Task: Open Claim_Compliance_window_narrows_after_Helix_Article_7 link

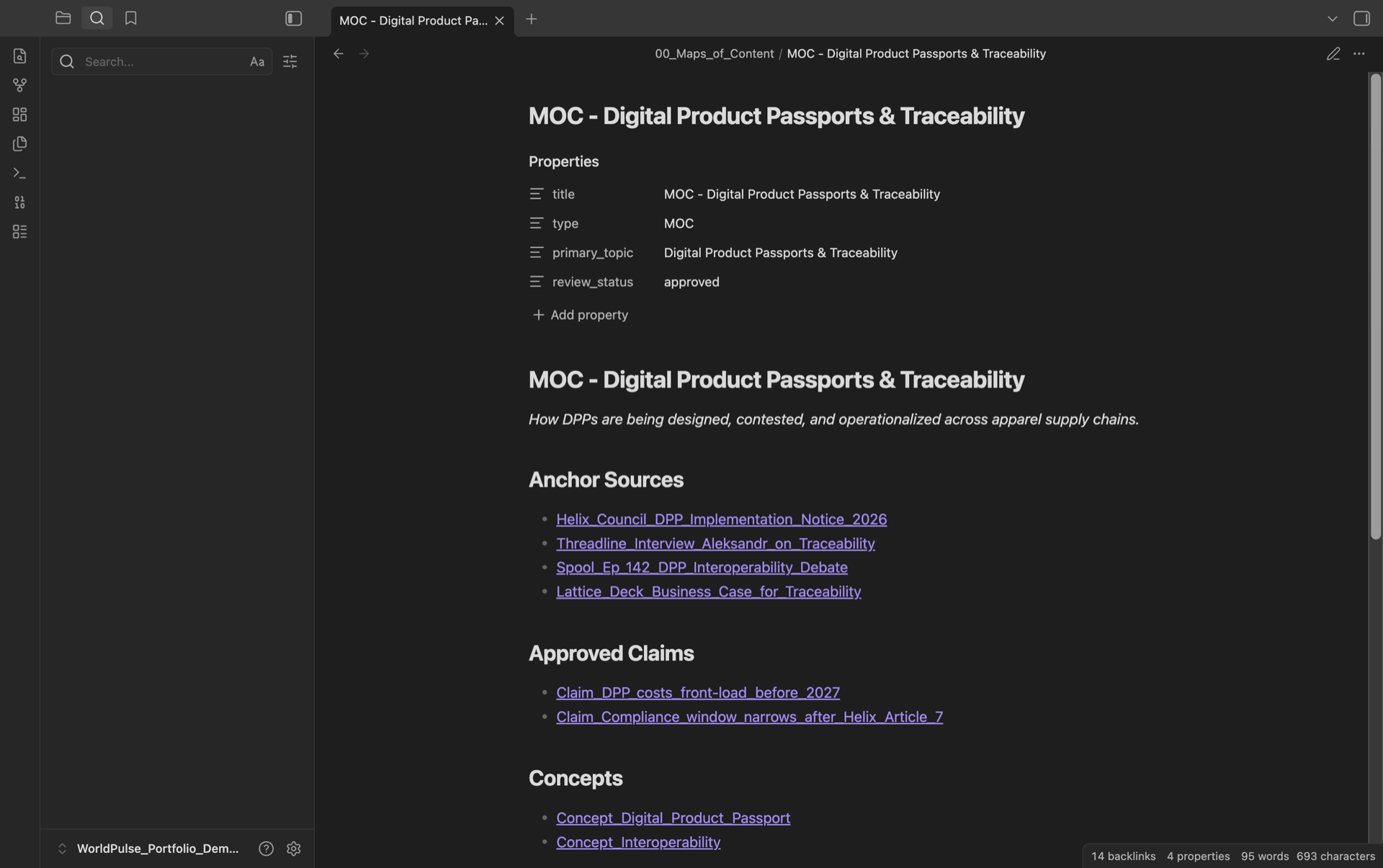Action: 749,717
